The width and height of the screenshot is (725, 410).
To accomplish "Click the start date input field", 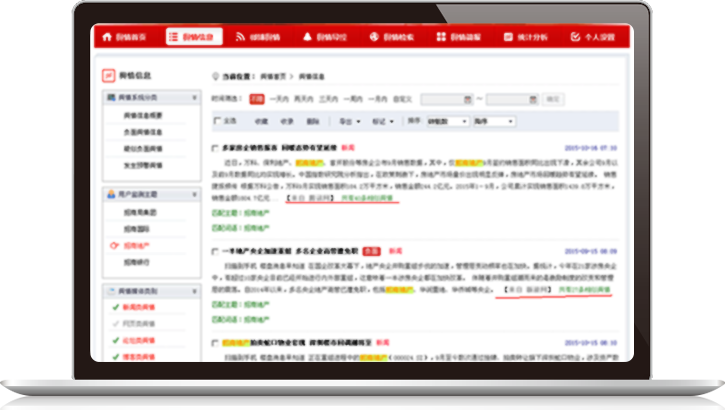I will coord(447,99).
